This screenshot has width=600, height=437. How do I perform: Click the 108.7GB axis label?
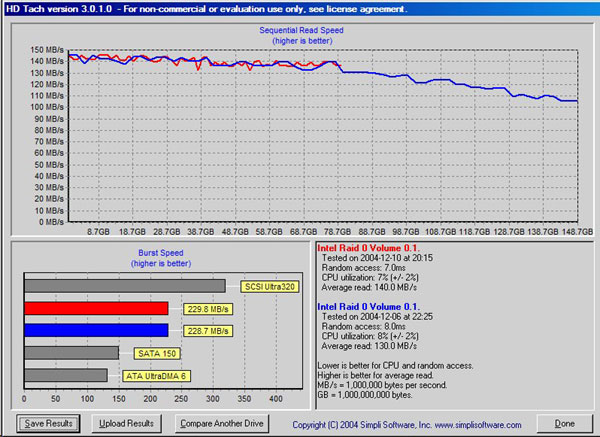pyautogui.click(x=440, y=232)
